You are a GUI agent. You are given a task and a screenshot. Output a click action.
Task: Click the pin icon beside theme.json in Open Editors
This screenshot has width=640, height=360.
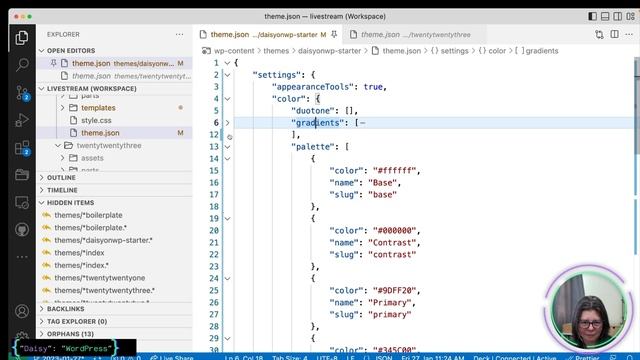pyautogui.click(x=53, y=63)
